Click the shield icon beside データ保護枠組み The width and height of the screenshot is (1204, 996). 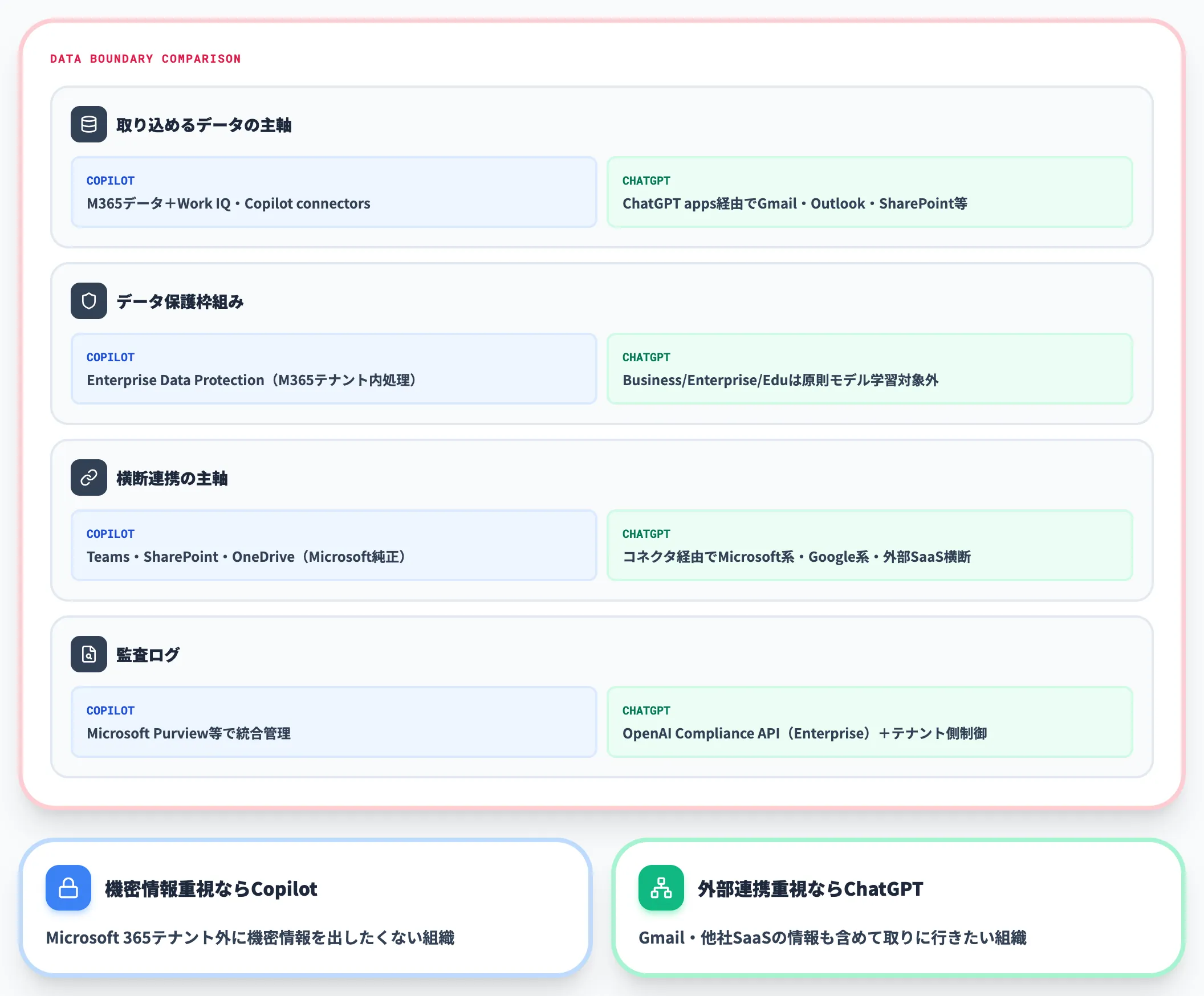click(89, 301)
